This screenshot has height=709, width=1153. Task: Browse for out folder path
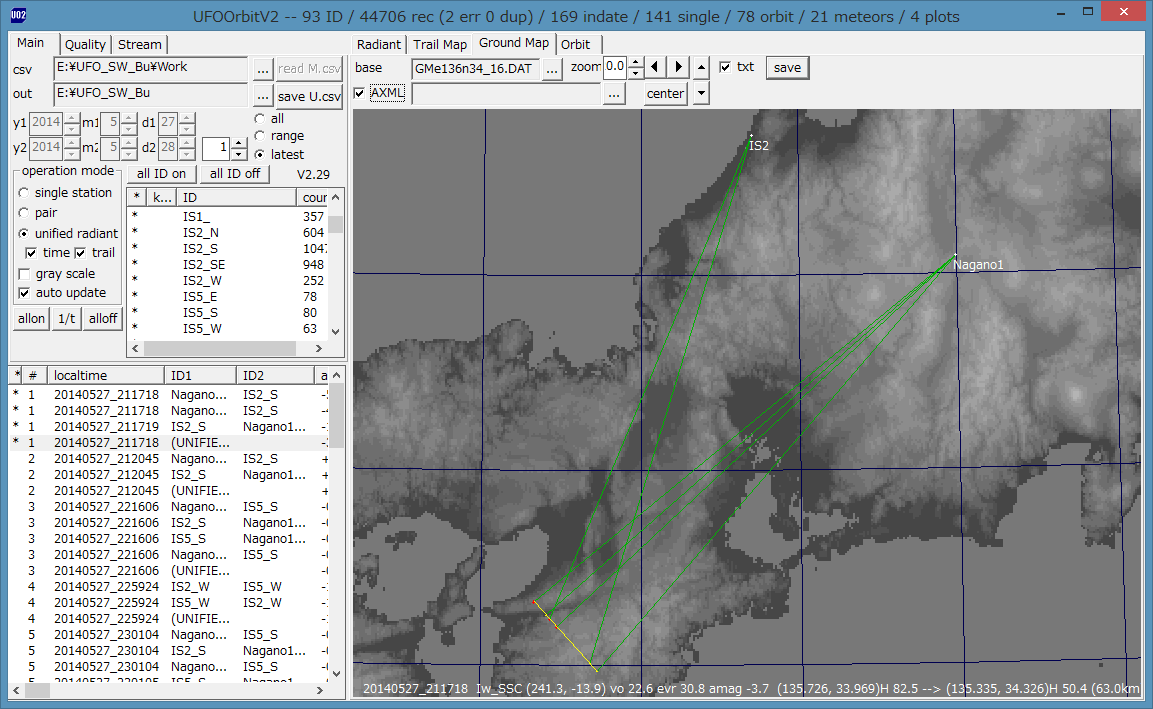click(x=262, y=95)
